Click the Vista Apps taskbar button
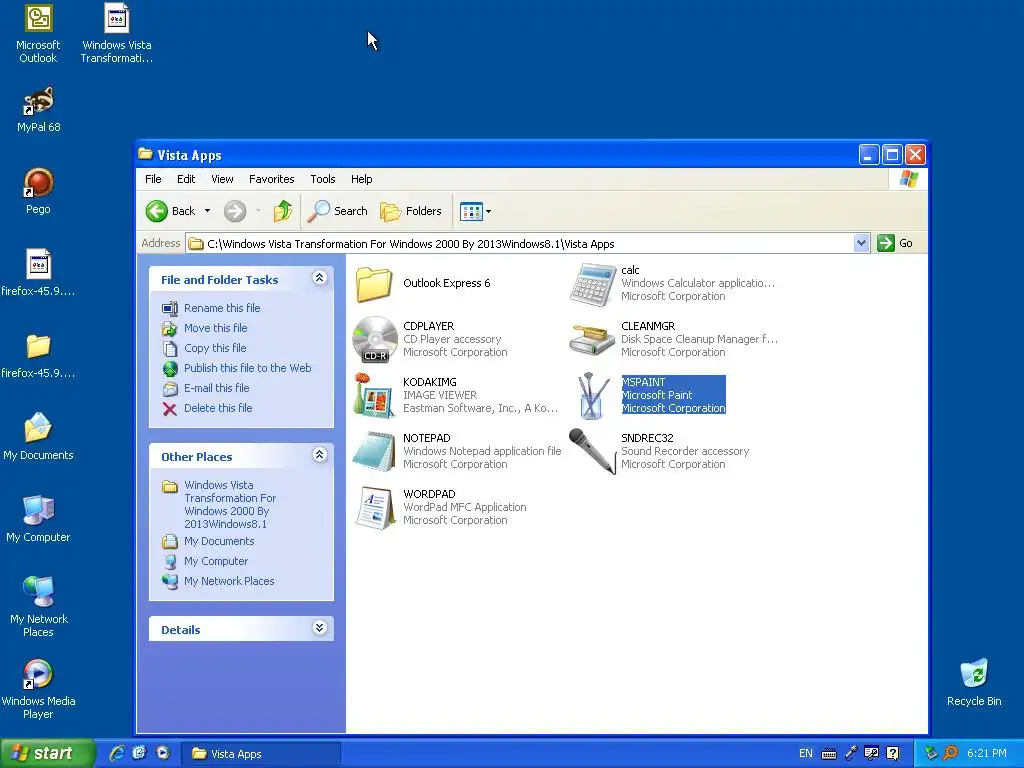Image resolution: width=1024 pixels, height=768 pixels. tap(261, 754)
